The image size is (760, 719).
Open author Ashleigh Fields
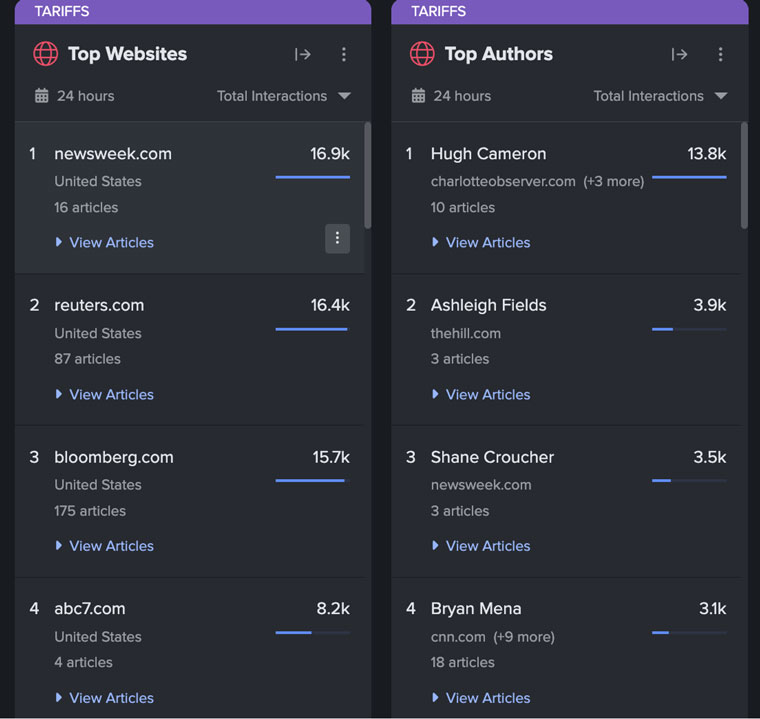[489, 305]
